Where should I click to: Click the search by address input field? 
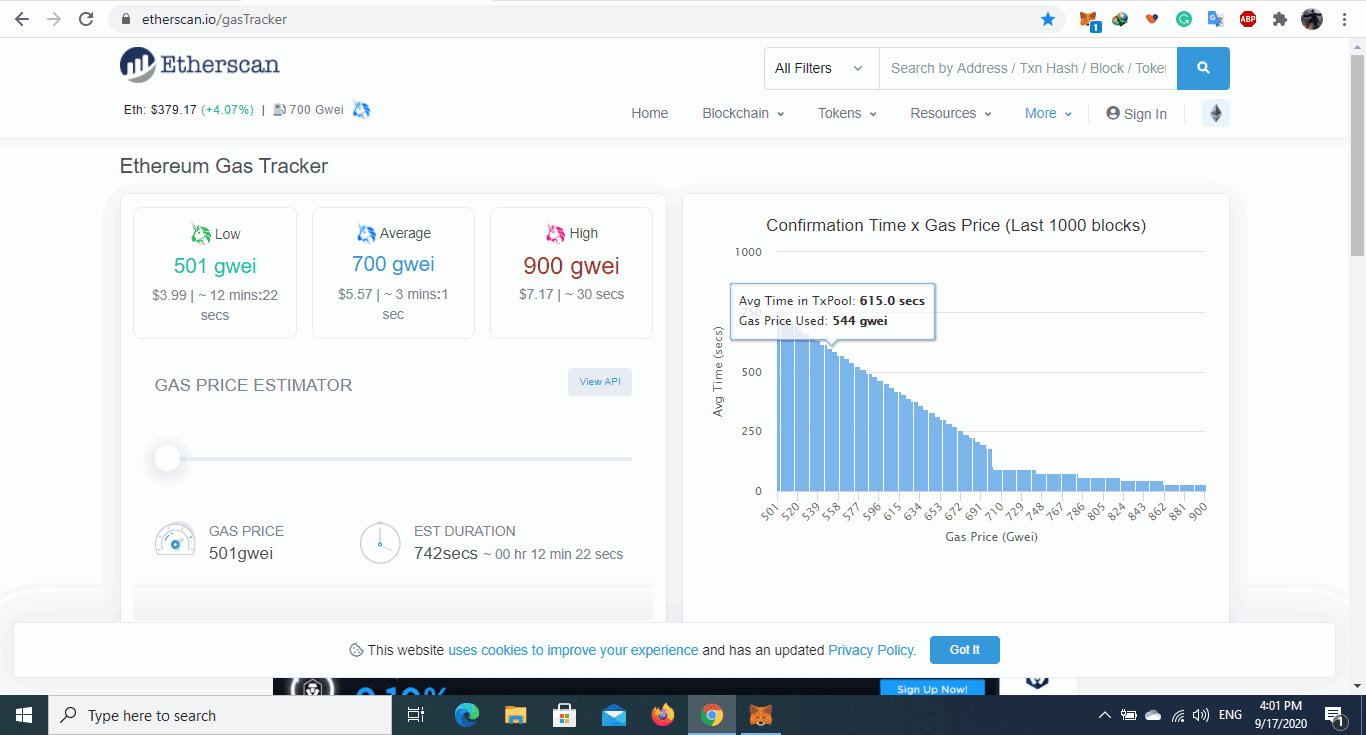(1028, 68)
